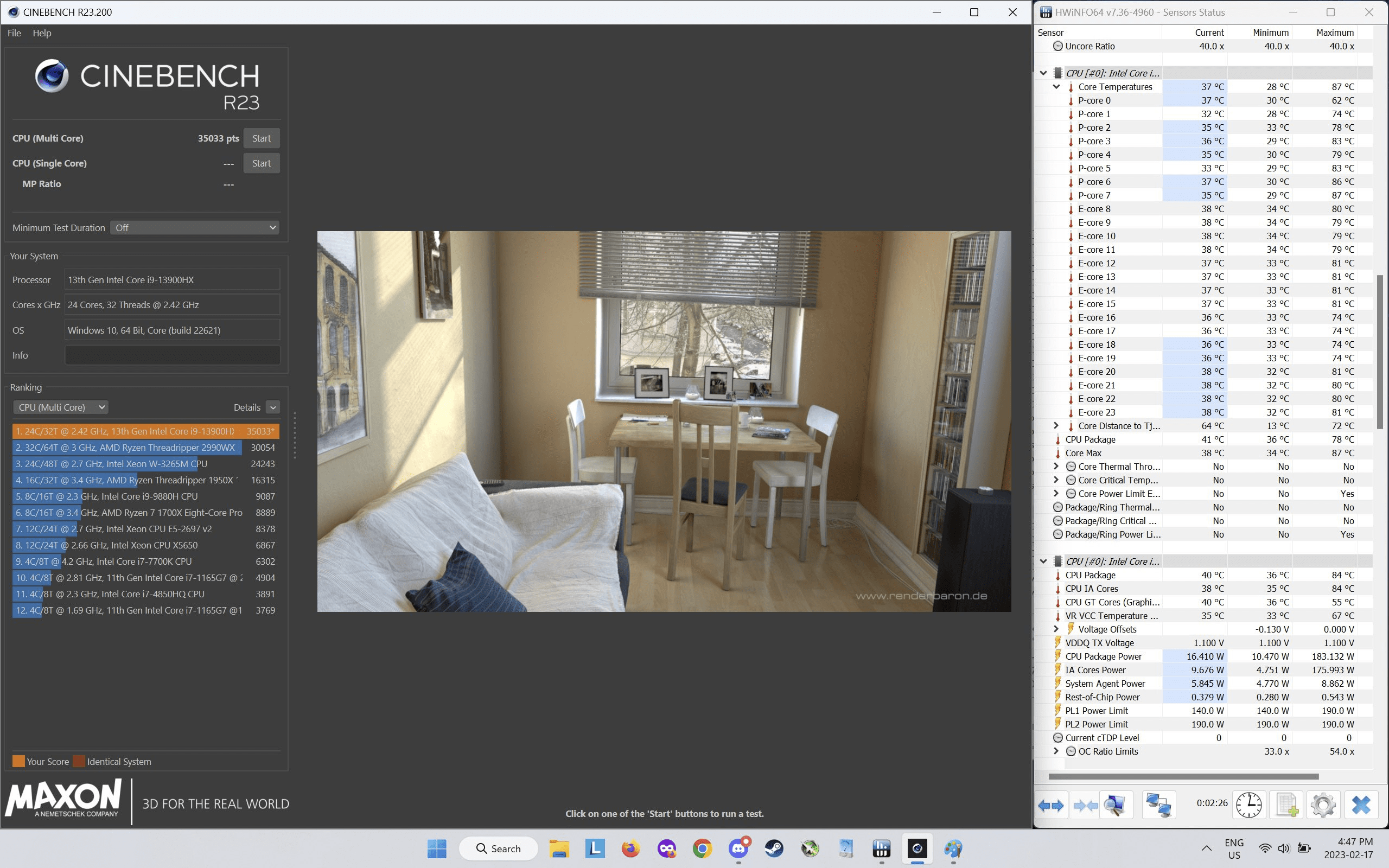Collapse the Core Temperatures tree
Image resolution: width=1389 pixels, height=868 pixels.
[x=1056, y=87]
